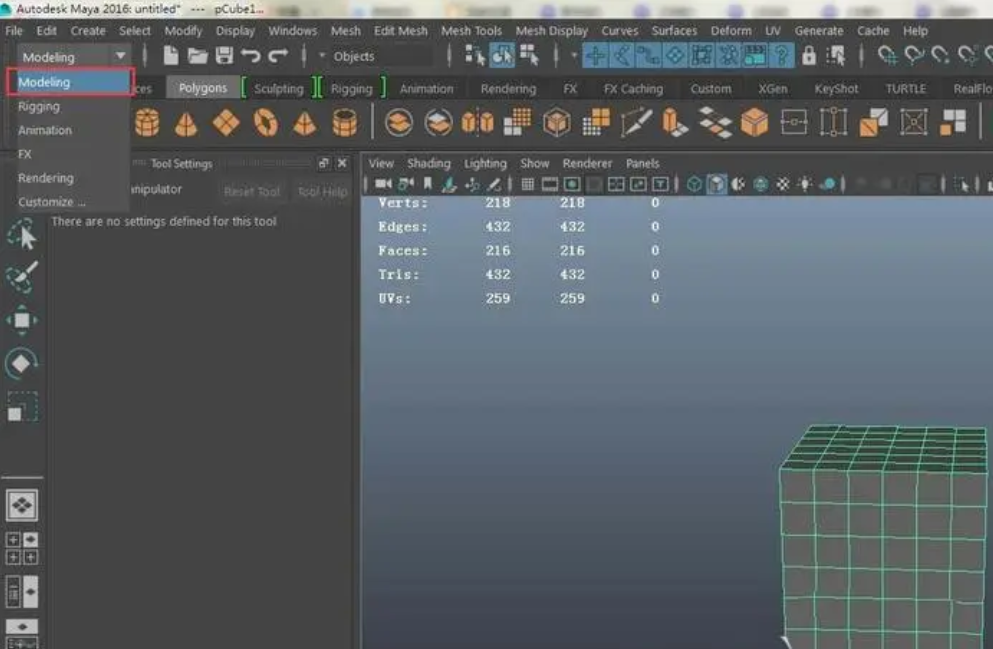Image resolution: width=993 pixels, height=649 pixels.
Task: Click the four-pane layout button in toolbox
Action: point(22,548)
